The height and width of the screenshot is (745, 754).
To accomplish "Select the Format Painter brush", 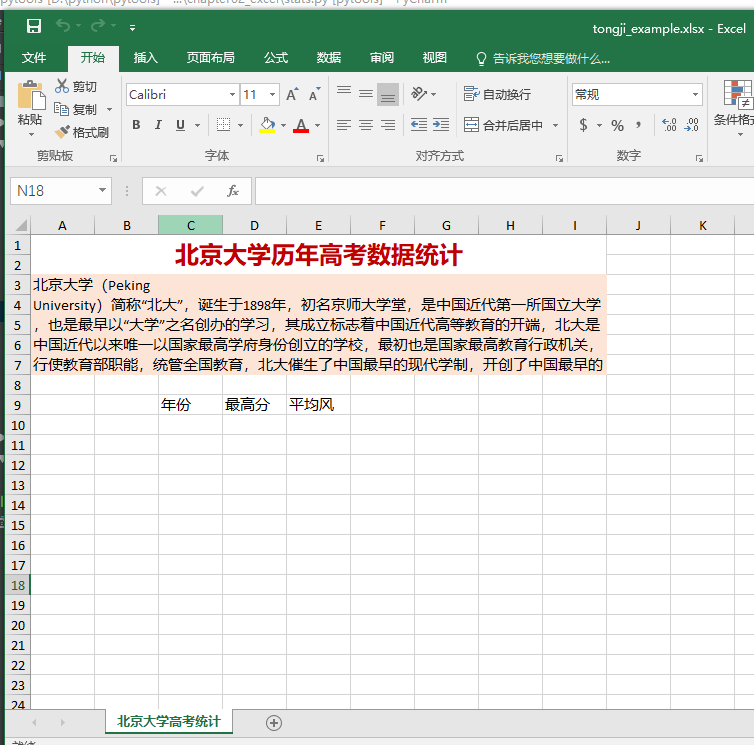I will 63,132.
